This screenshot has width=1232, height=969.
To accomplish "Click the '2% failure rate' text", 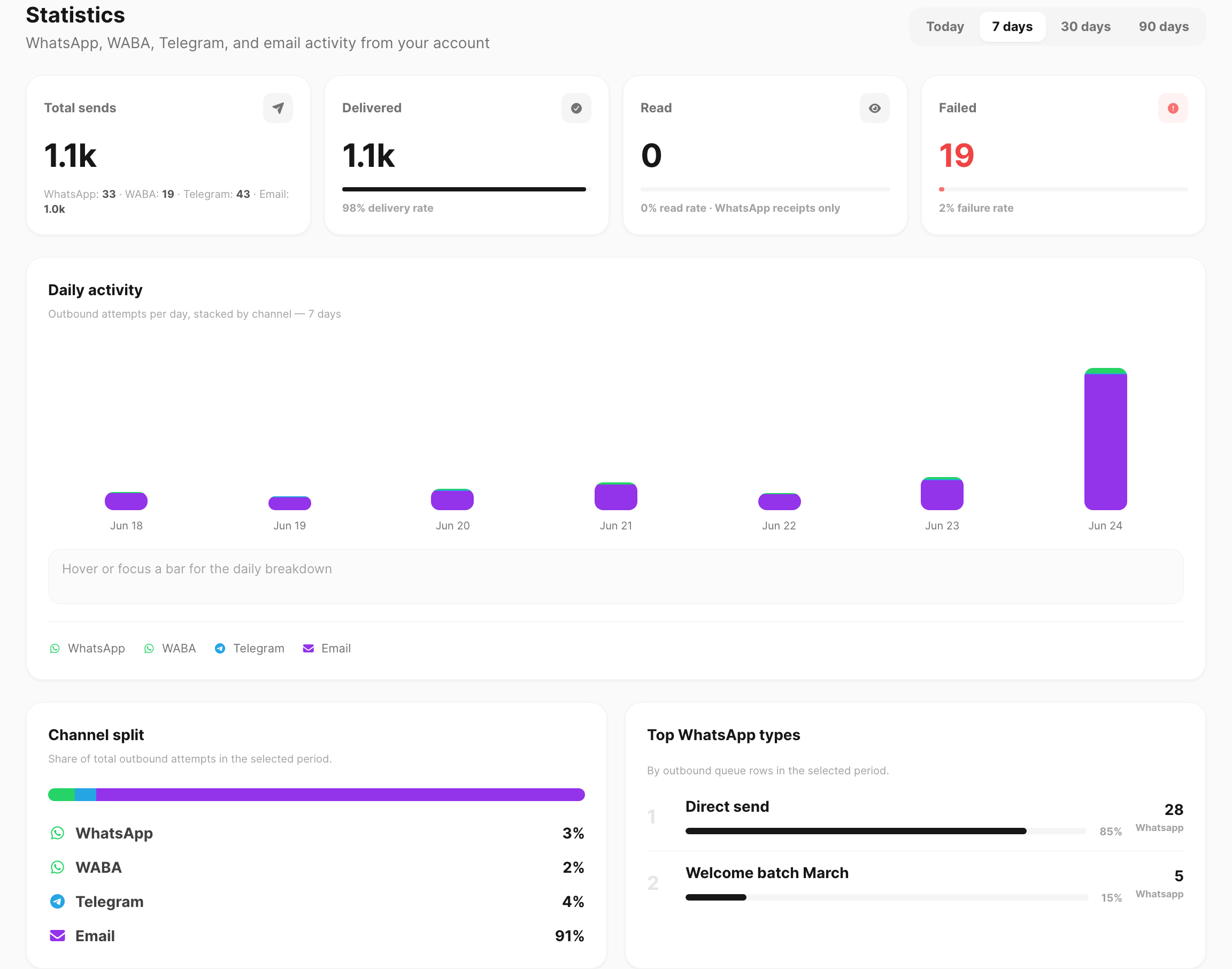I will pos(976,208).
